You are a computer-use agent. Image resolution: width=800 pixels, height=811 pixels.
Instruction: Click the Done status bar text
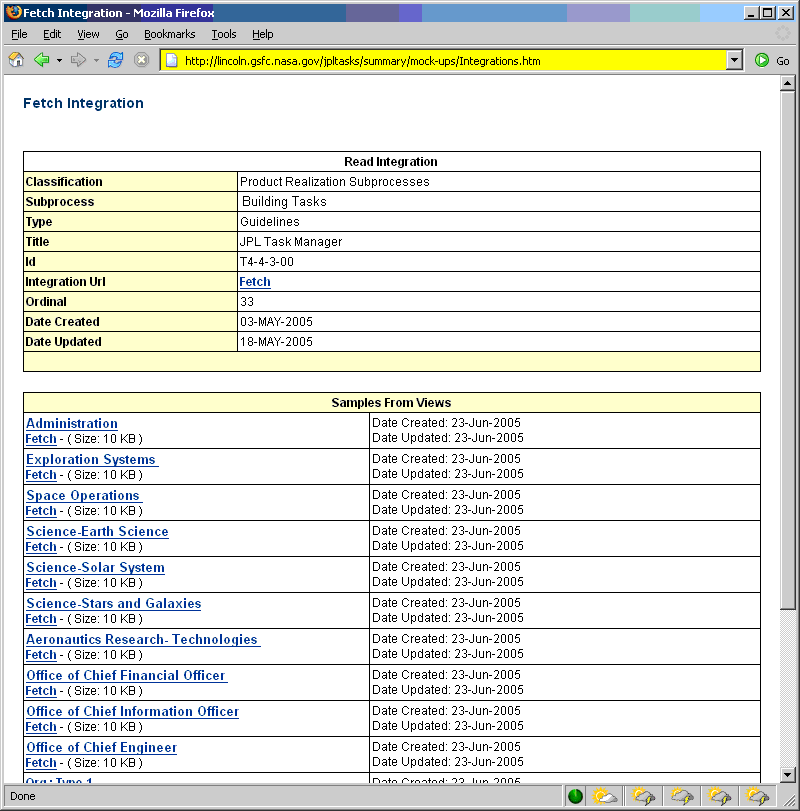[23, 796]
